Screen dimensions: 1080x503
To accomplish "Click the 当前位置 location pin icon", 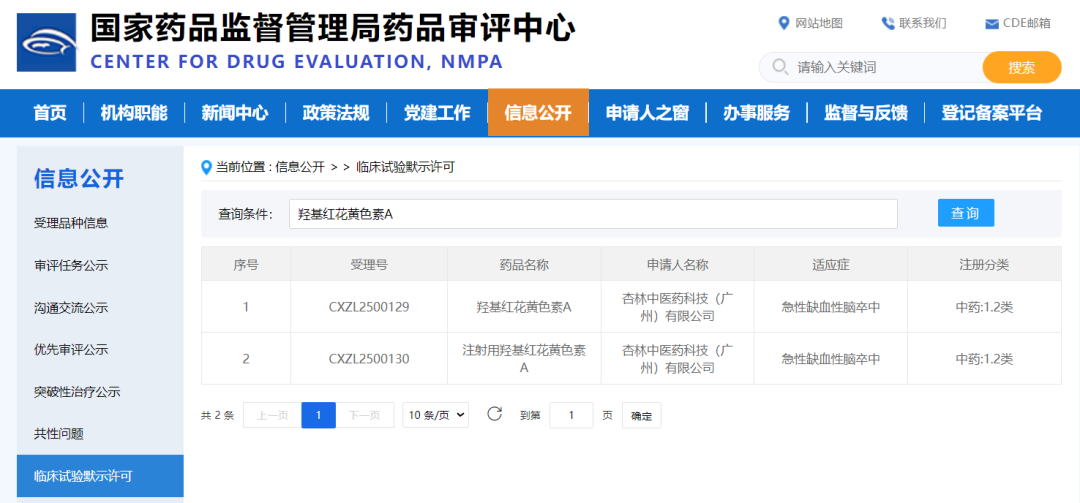I will (205, 167).
